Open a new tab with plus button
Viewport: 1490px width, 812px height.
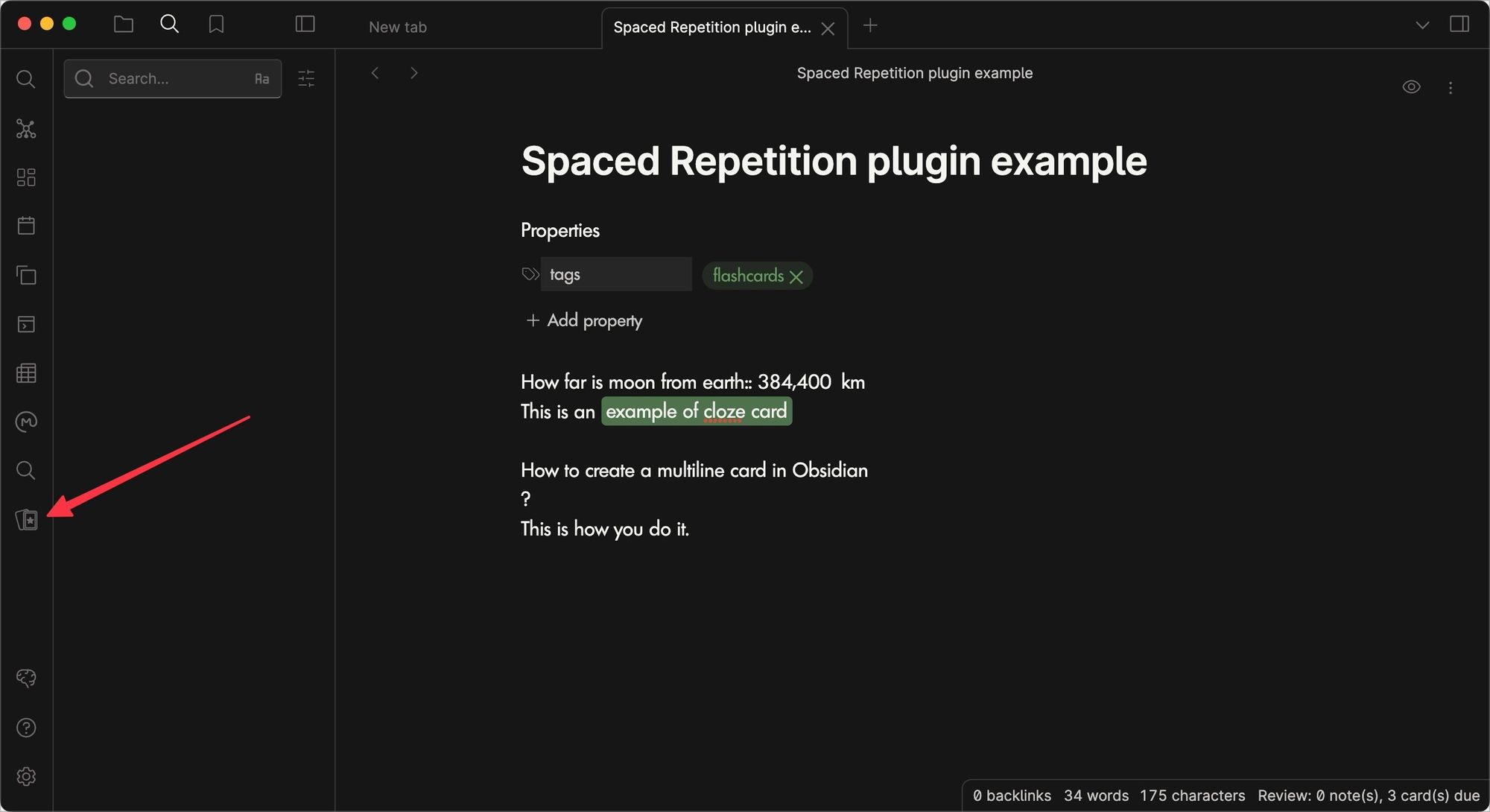870,26
